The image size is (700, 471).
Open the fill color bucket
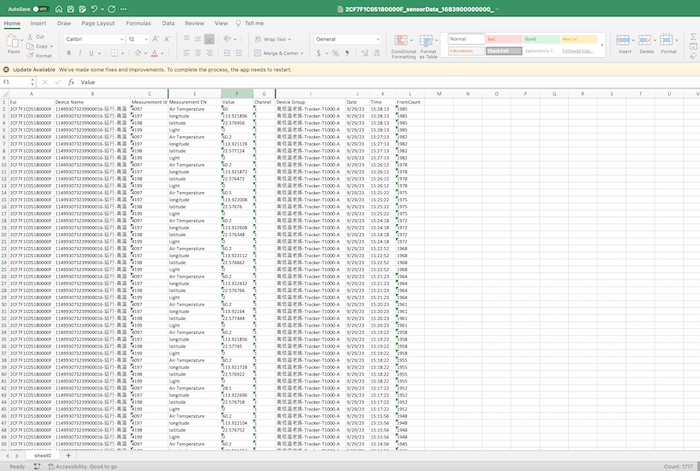(x=136, y=53)
